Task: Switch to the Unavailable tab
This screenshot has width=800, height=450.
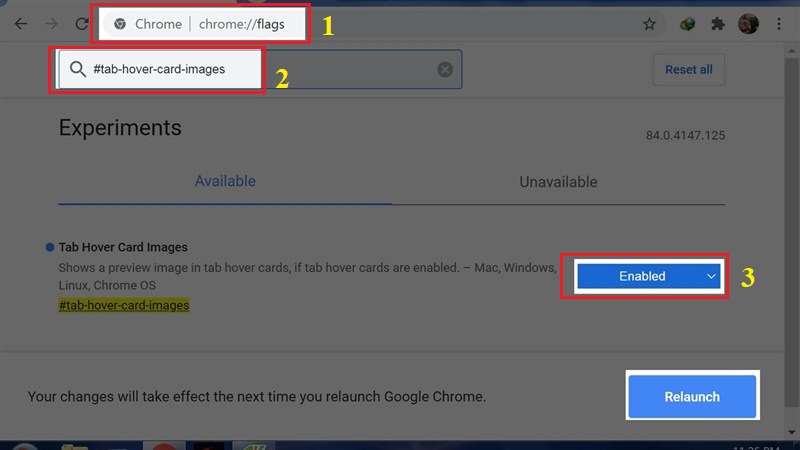Action: coord(558,182)
